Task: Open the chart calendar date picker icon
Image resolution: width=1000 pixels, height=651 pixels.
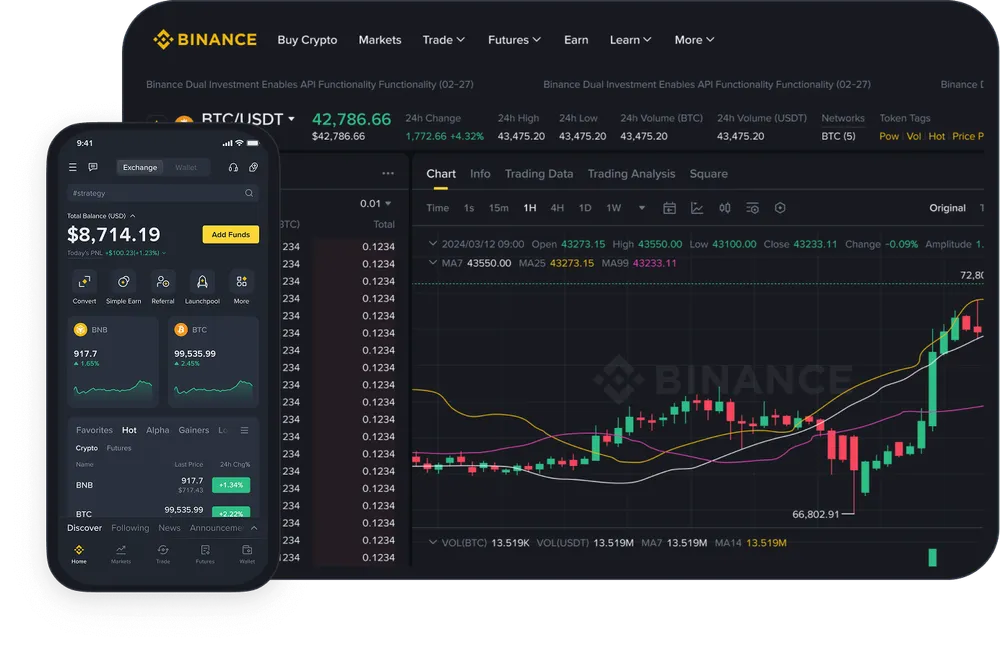Action: click(x=669, y=208)
